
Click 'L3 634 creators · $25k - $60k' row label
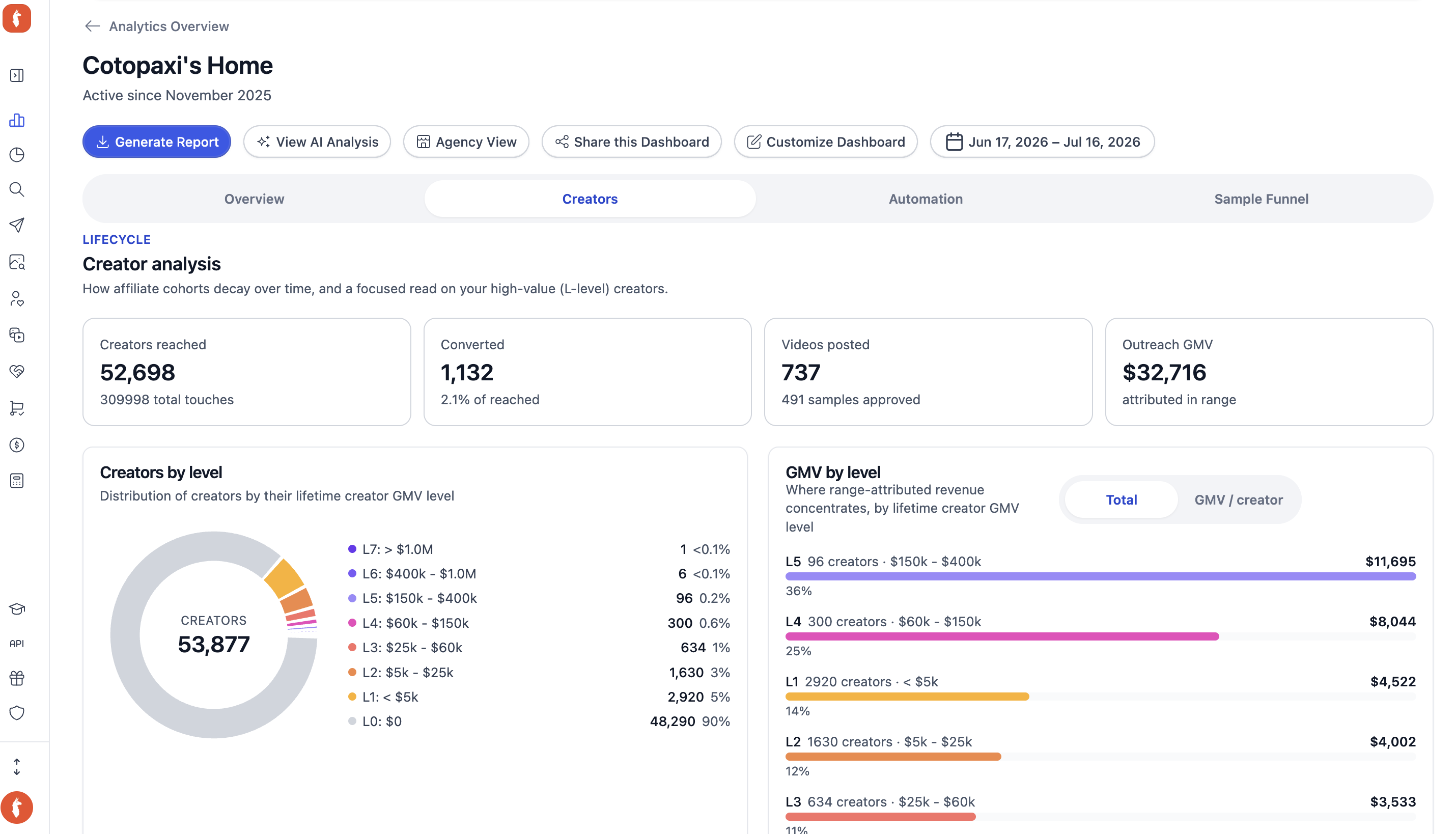tap(880, 801)
